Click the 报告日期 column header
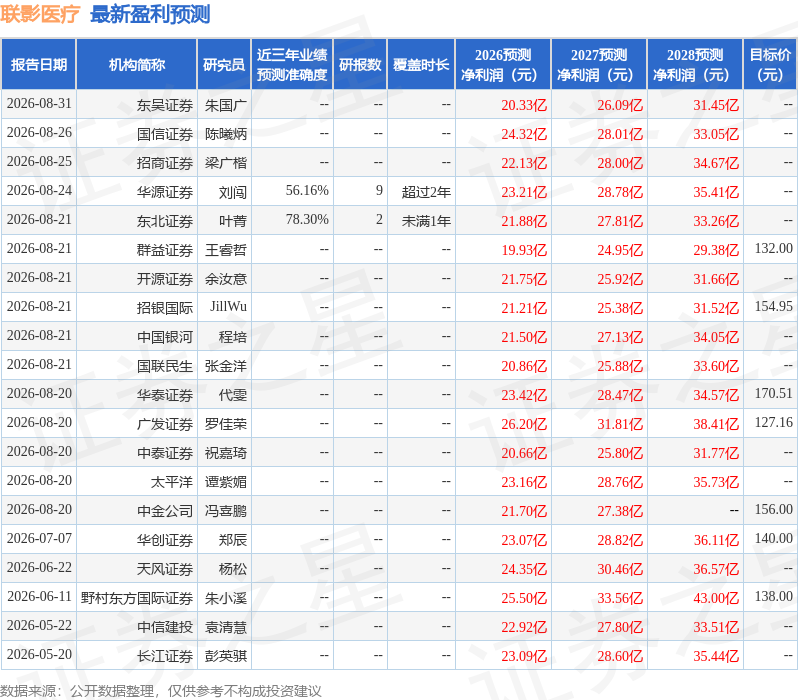The image size is (798, 700). coord(39,65)
